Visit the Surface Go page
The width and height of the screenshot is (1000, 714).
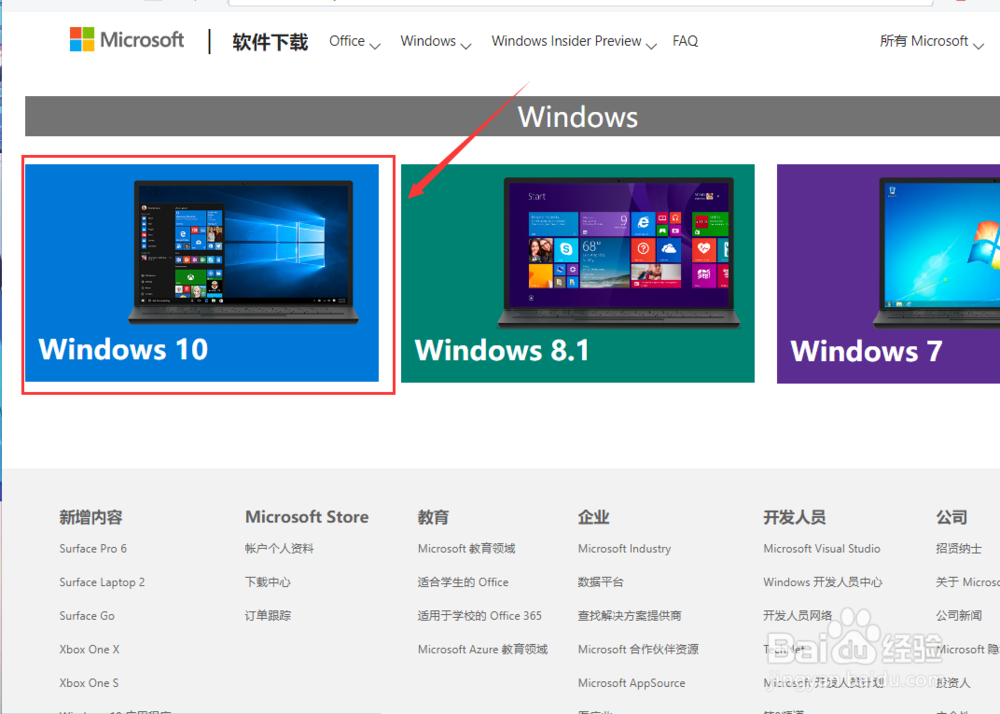(x=86, y=615)
